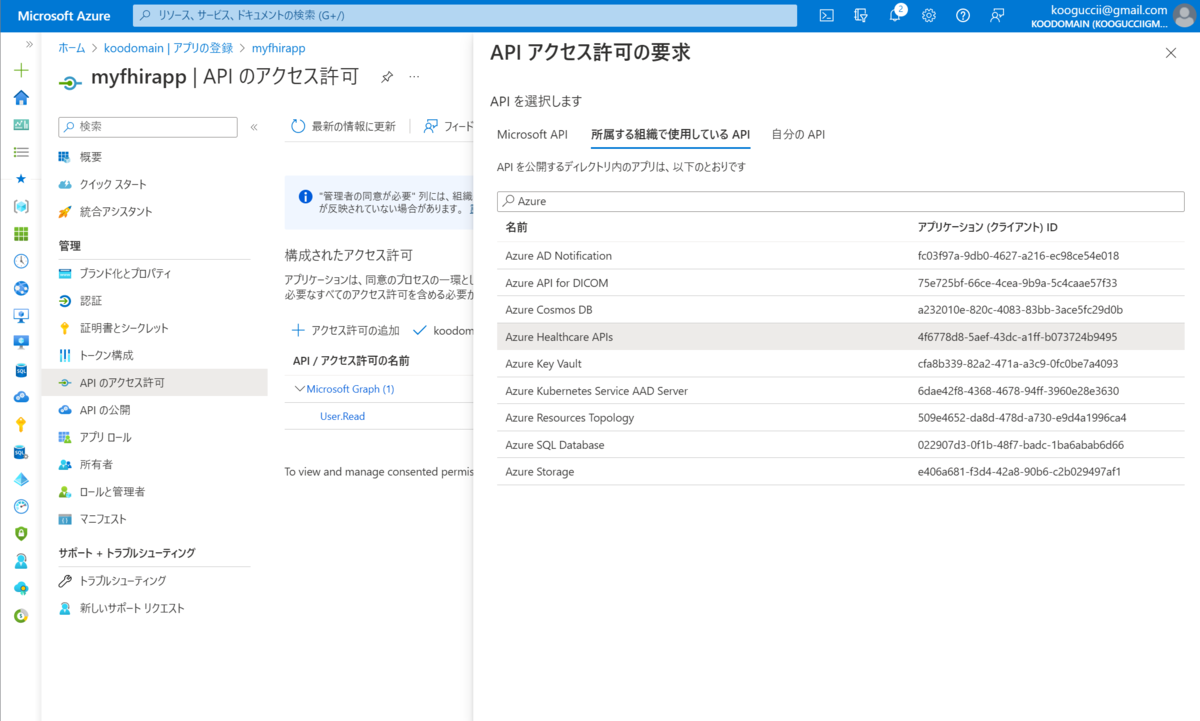This screenshot has width=1200, height=721.
Task: Switch to the 自分の API tab
Action: (798, 134)
